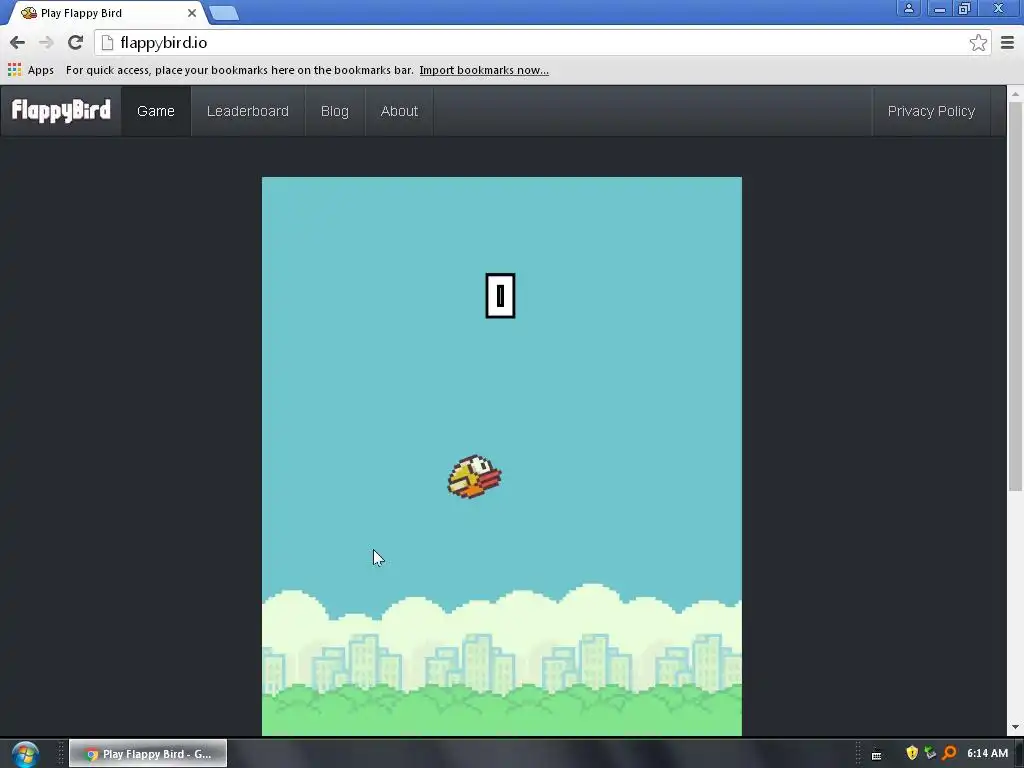Select Play Flappy Bird taskbar button
The height and width of the screenshot is (768, 1024).
148,754
